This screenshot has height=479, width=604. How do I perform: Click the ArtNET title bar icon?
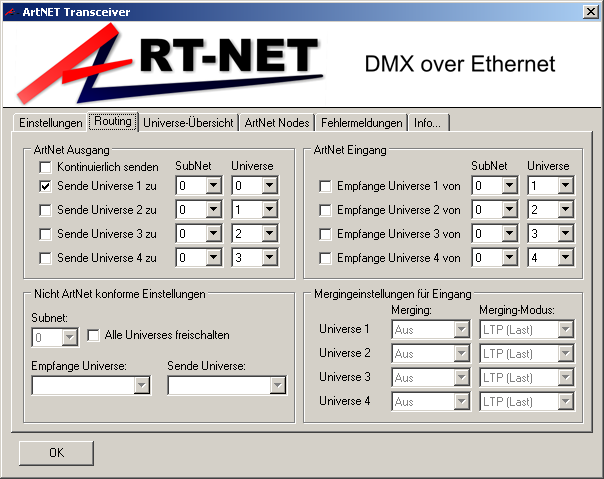click(x=11, y=12)
